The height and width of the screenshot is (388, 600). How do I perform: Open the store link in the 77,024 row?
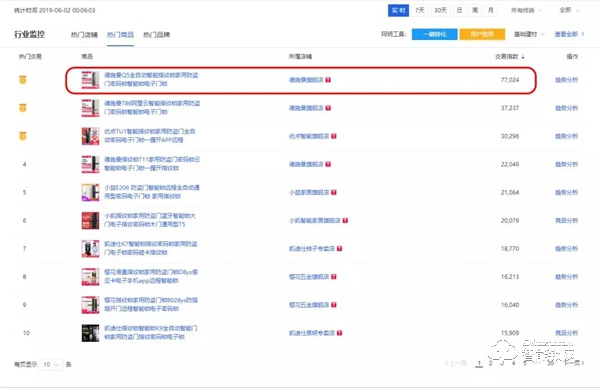tap(306, 80)
